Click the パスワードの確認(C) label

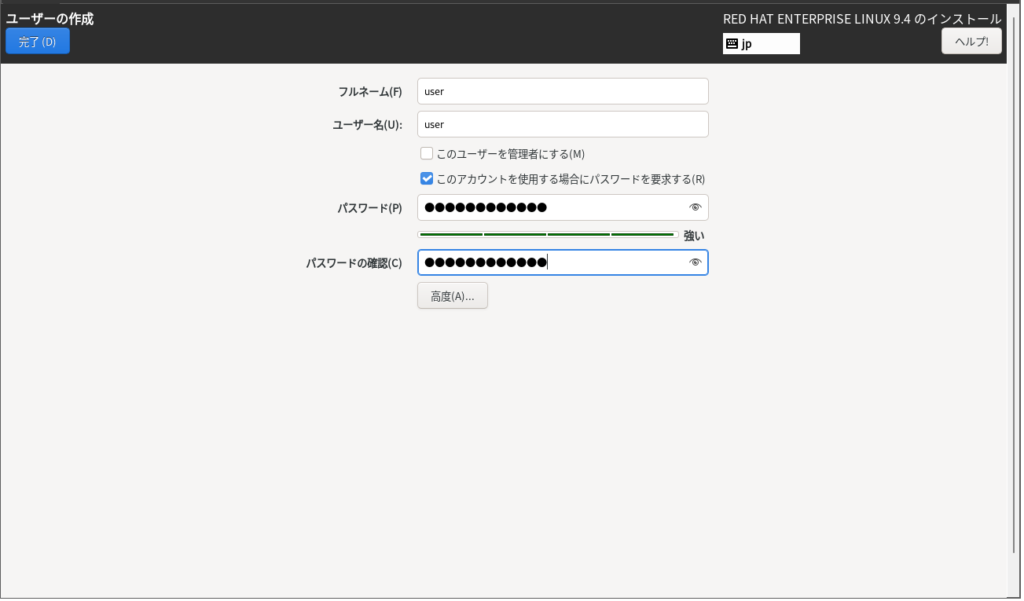click(x=354, y=263)
